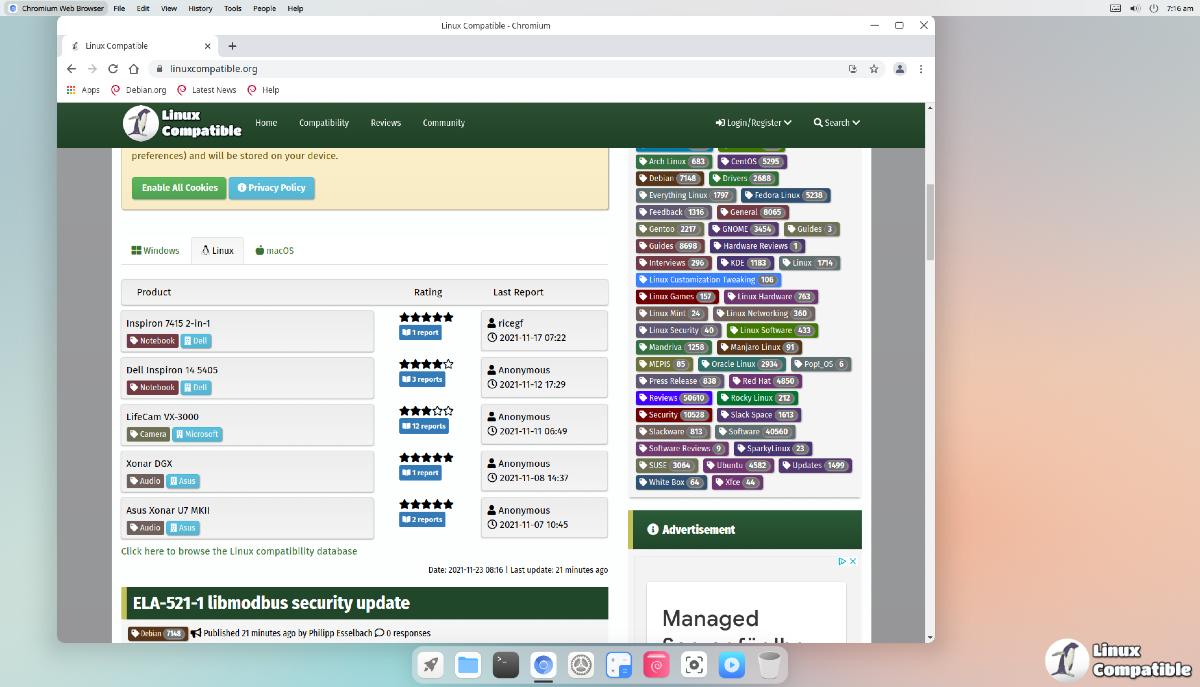Bookmark this page with the star icon
This screenshot has width=1200, height=687.
pyautogui.click(x=874, y=69)
